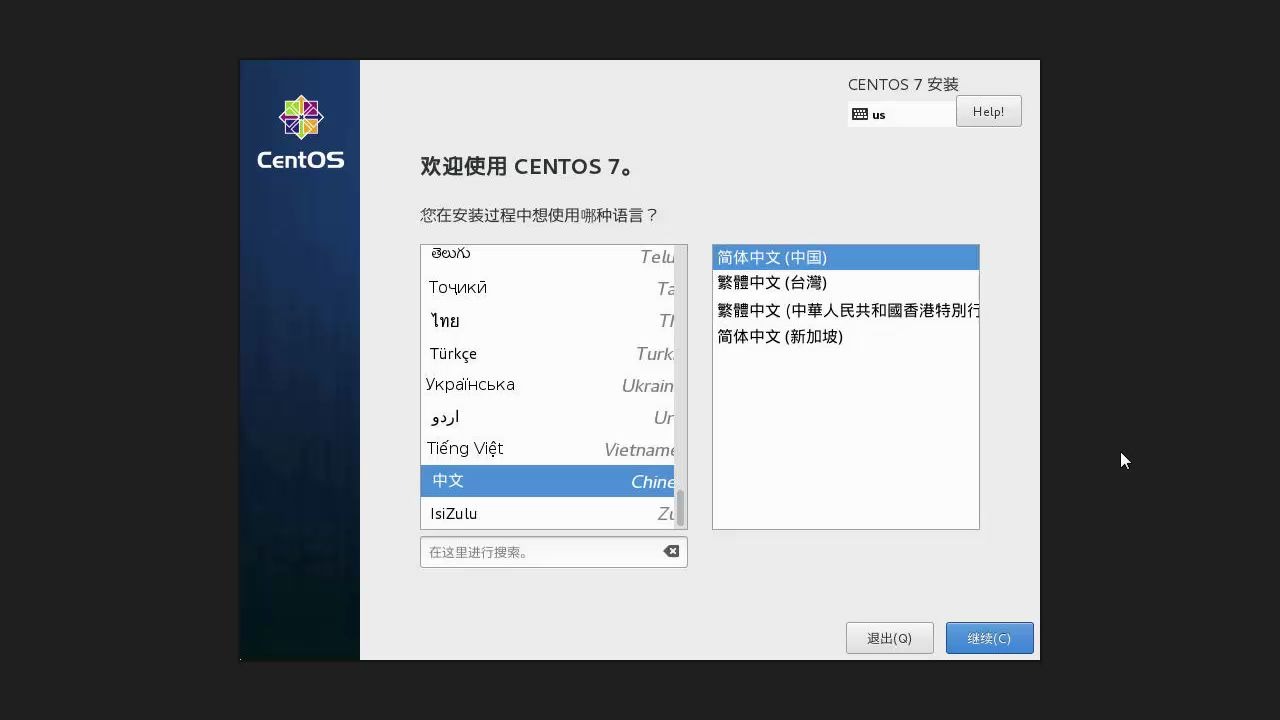Select the ไทย Thai language row
This screenshot has width=1280, height=720.
(x=547, y=321)
